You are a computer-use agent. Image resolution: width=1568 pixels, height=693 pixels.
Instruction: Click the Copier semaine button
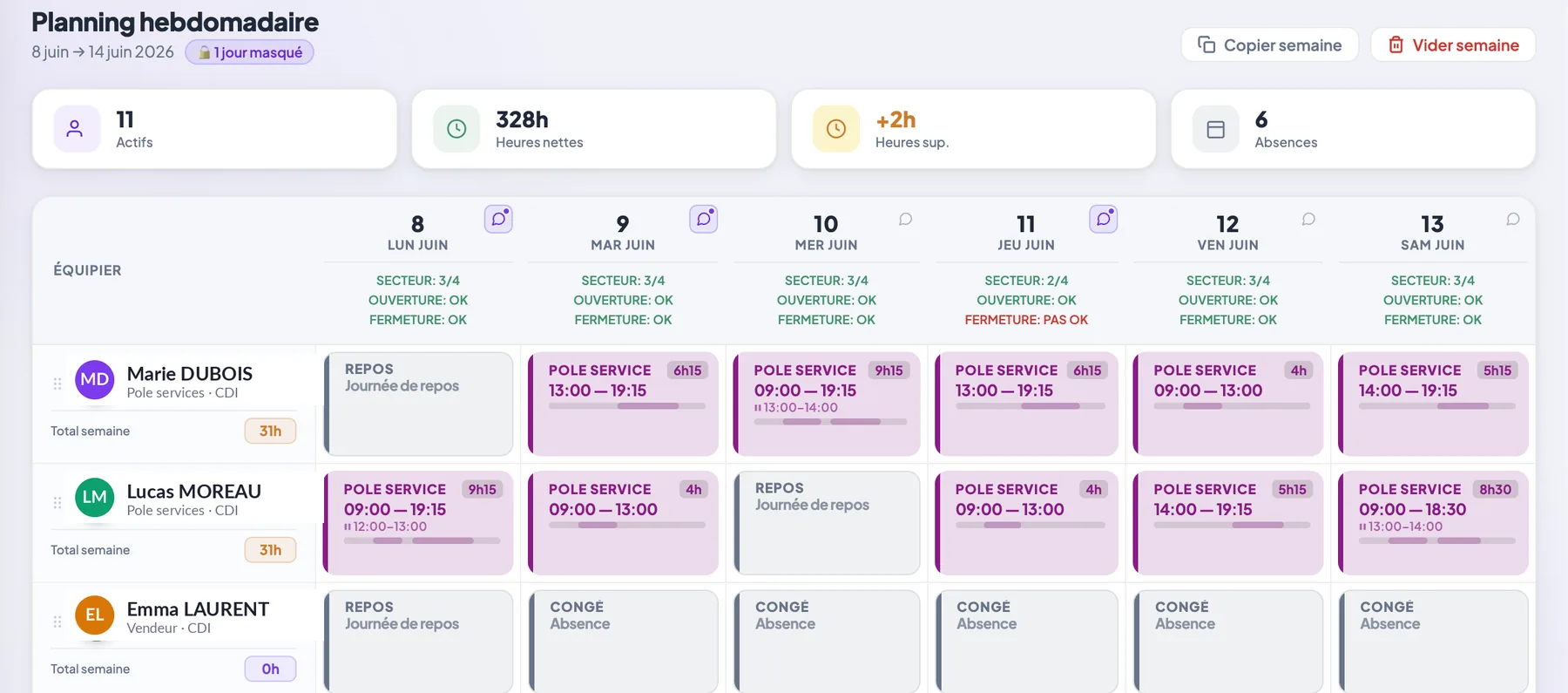(x=1270, y=44)
